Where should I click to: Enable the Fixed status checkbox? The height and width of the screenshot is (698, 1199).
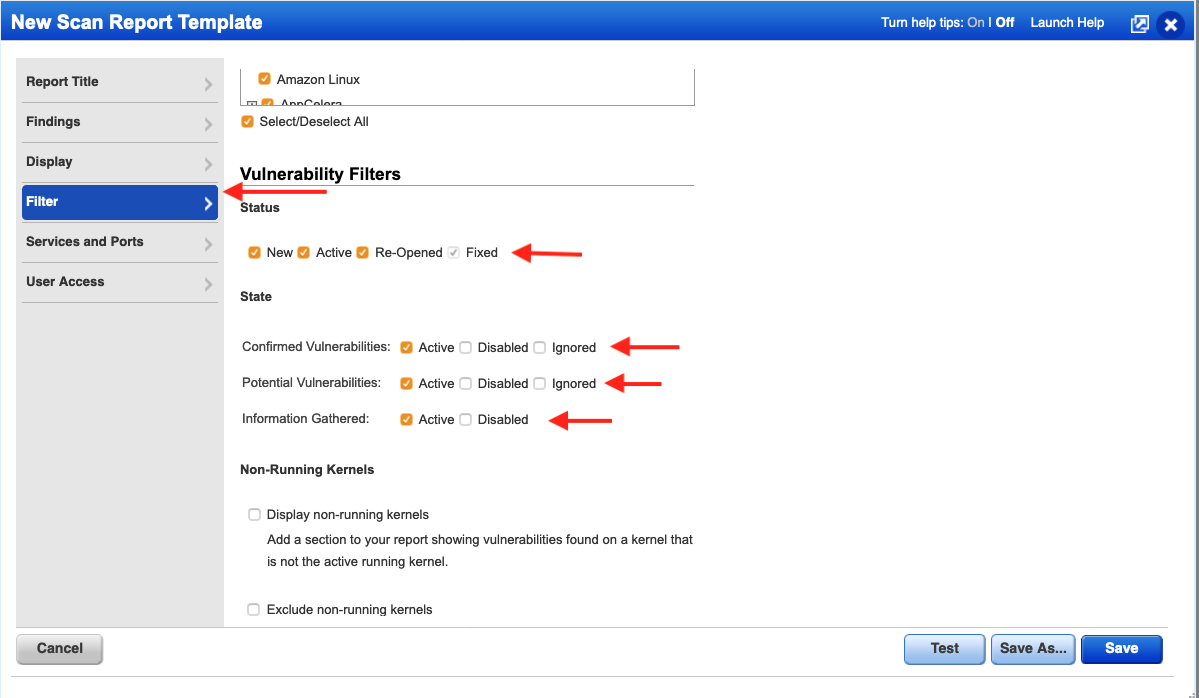tap(454, 252)
